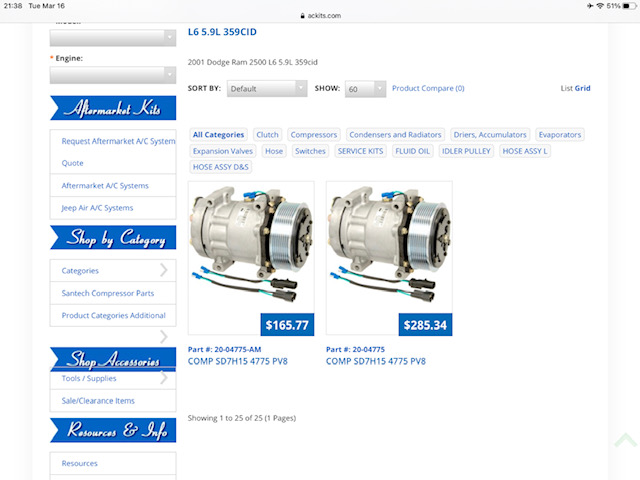The height and width of the screenshot is (480, 640).
Task: Open the Engine dropdown
Action: click(112, 74)
